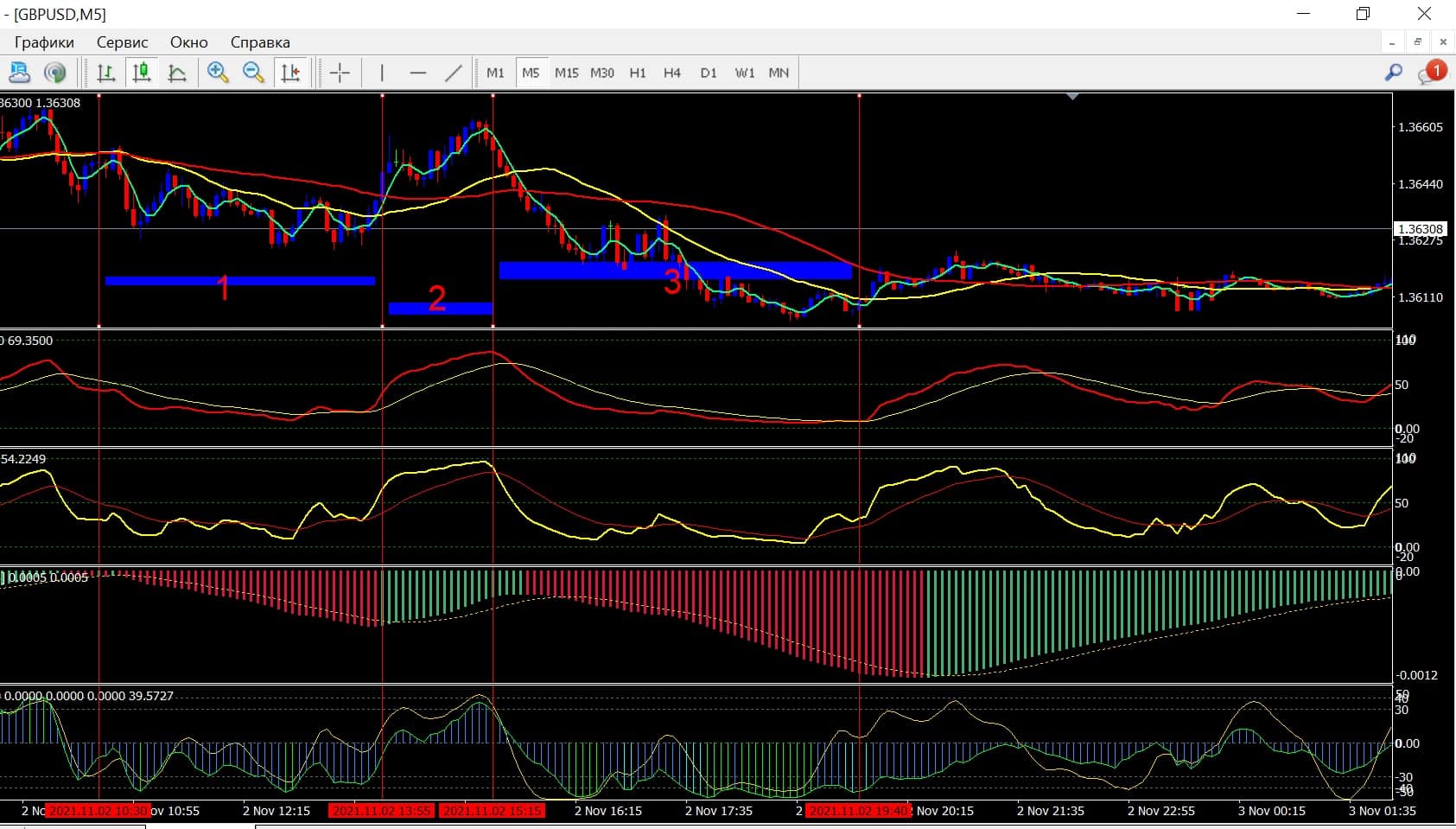This screenshot has width=1456, height=829.
Task: Click time axis label 2 Nov 16:15
Action: tap(608, 811)
